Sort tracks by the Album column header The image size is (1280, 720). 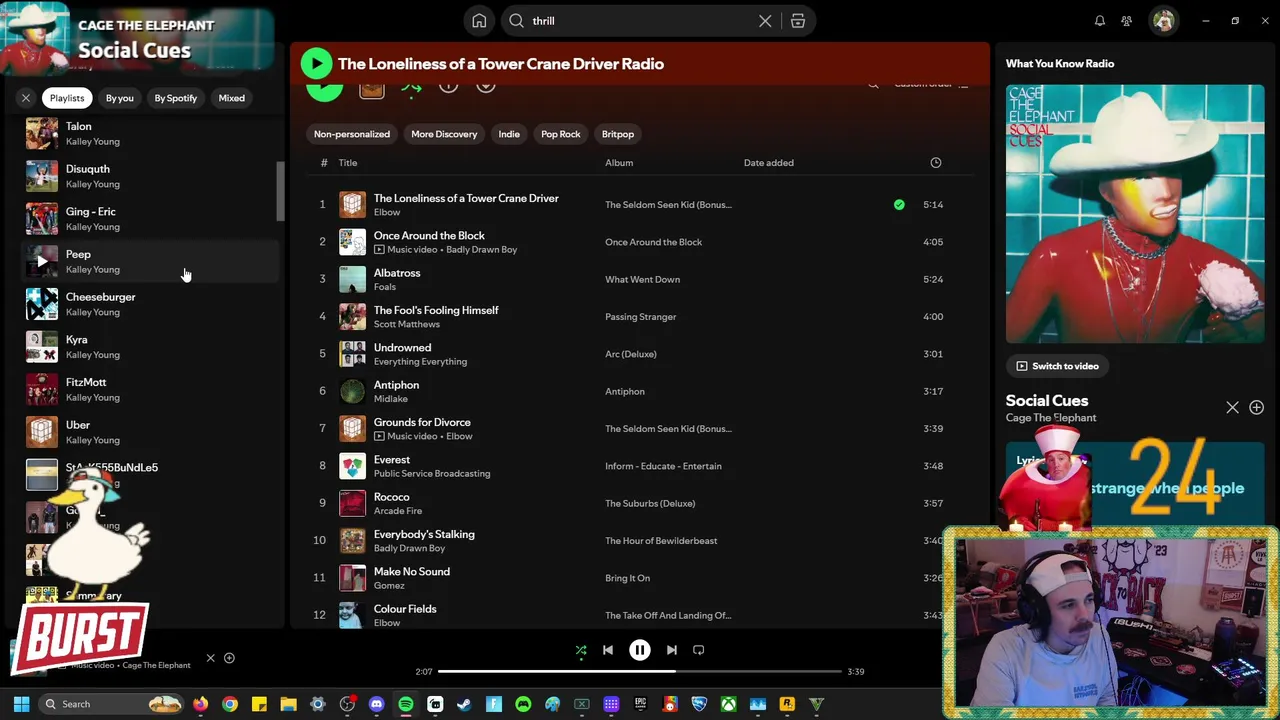point(619,162)
